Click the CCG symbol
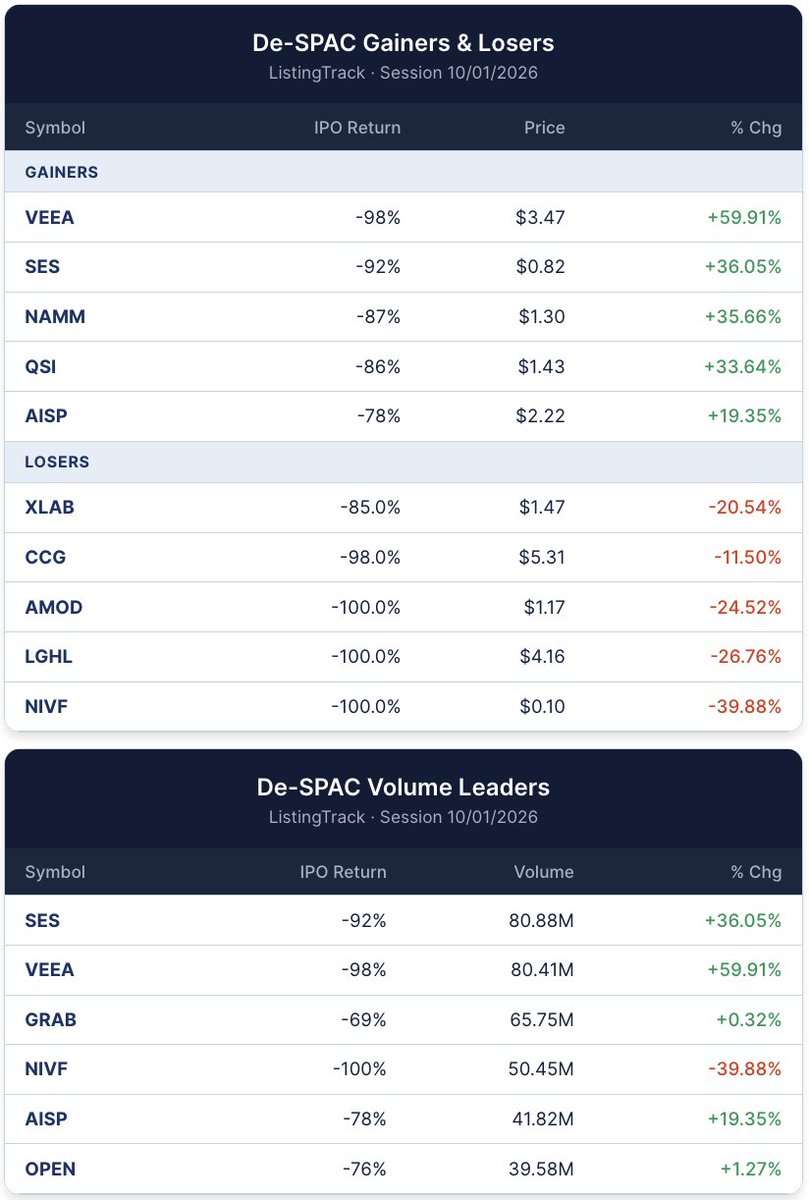This screenshot has height=1200, width=809. [x=45, y=557]
